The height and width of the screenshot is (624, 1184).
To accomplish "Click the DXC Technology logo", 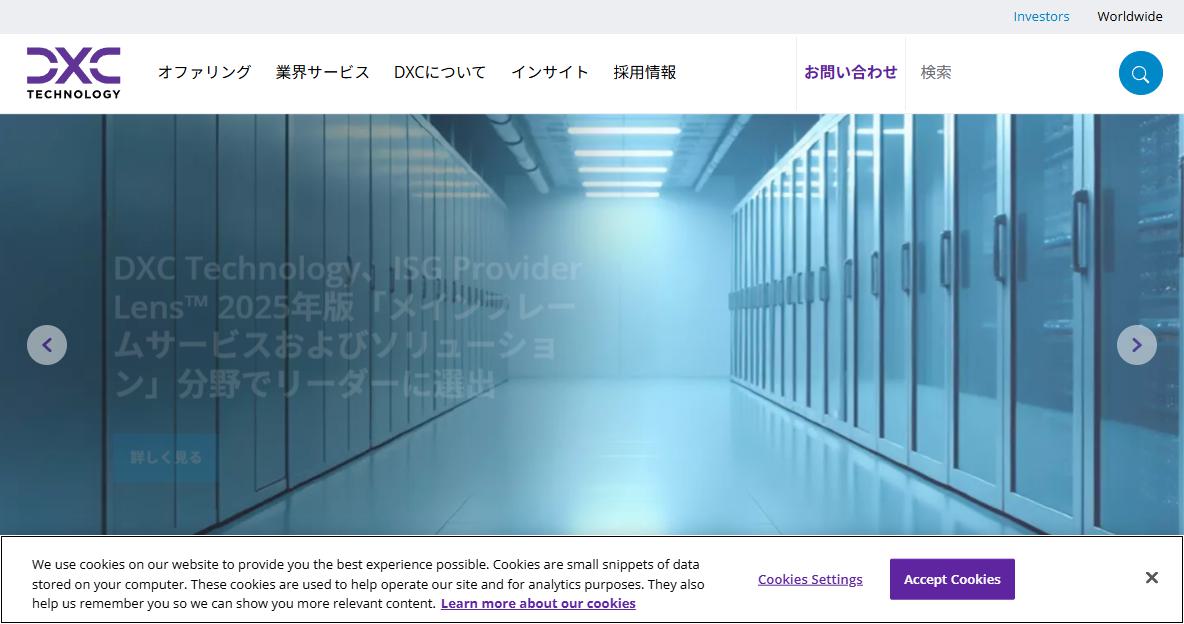I will (73, 73).
